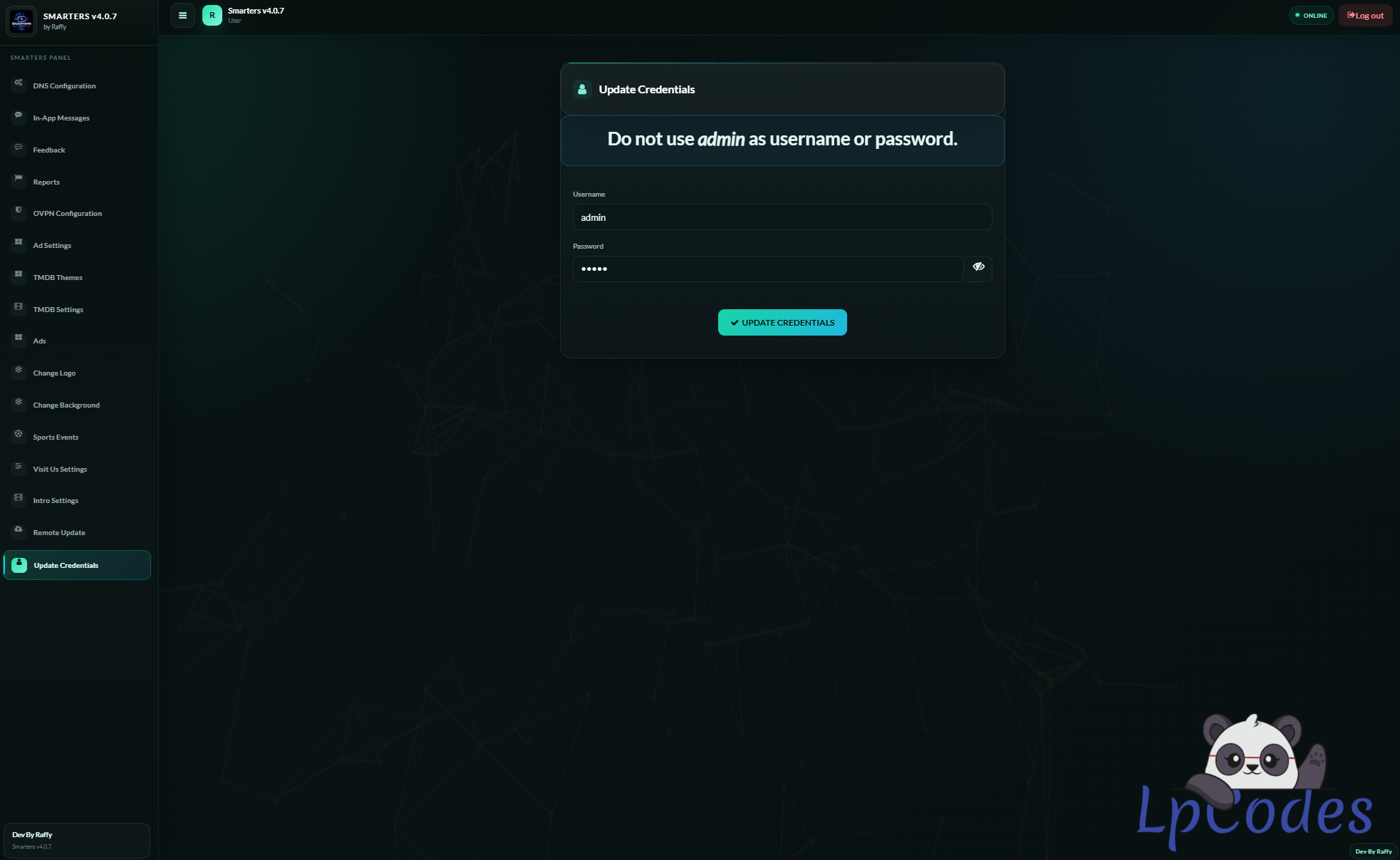Click the DNS Configuration sidebar icon

click(x=19, y=83)
